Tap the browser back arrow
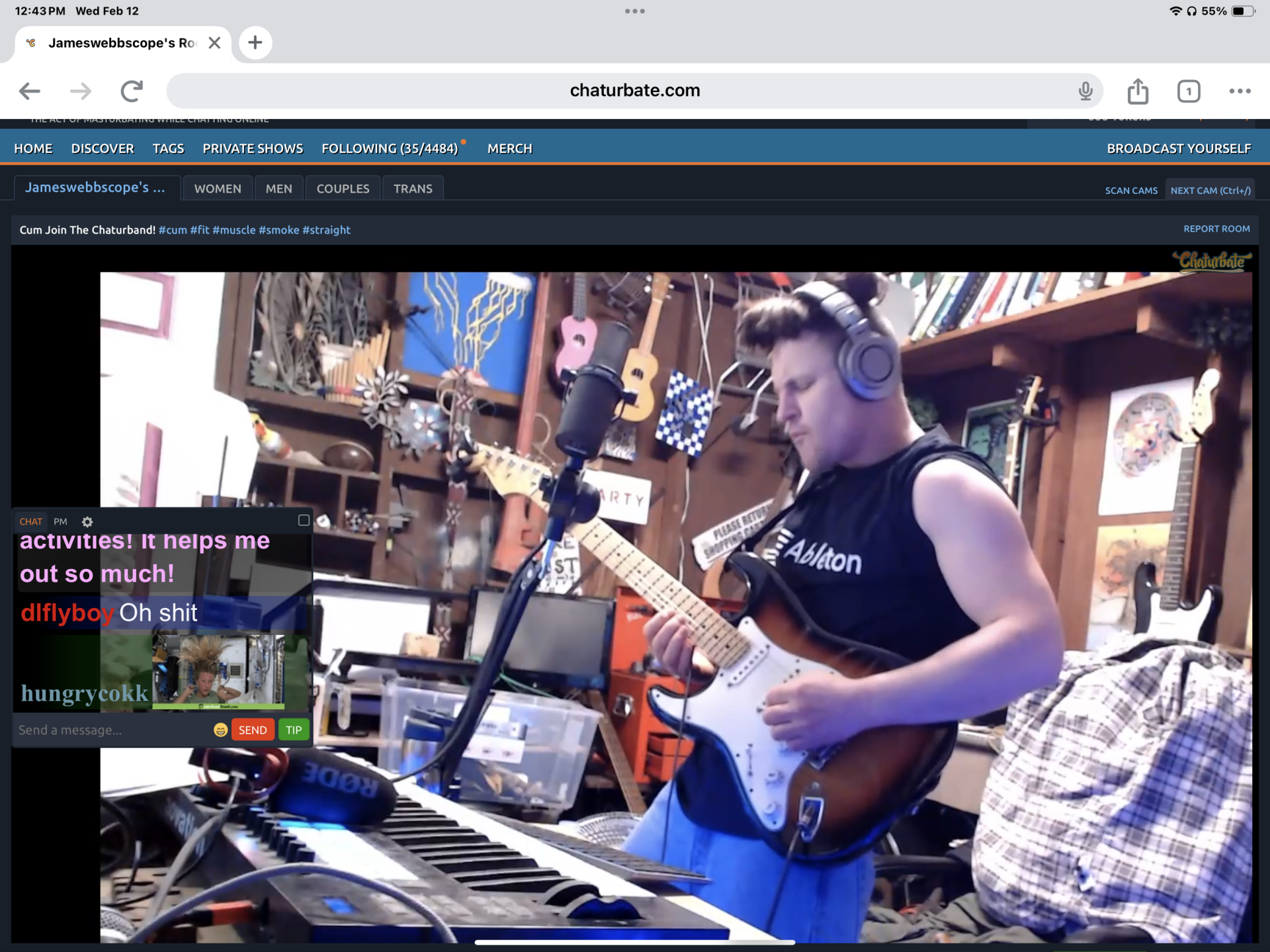This screenshot has width=1270, height=952. point(30,91)
